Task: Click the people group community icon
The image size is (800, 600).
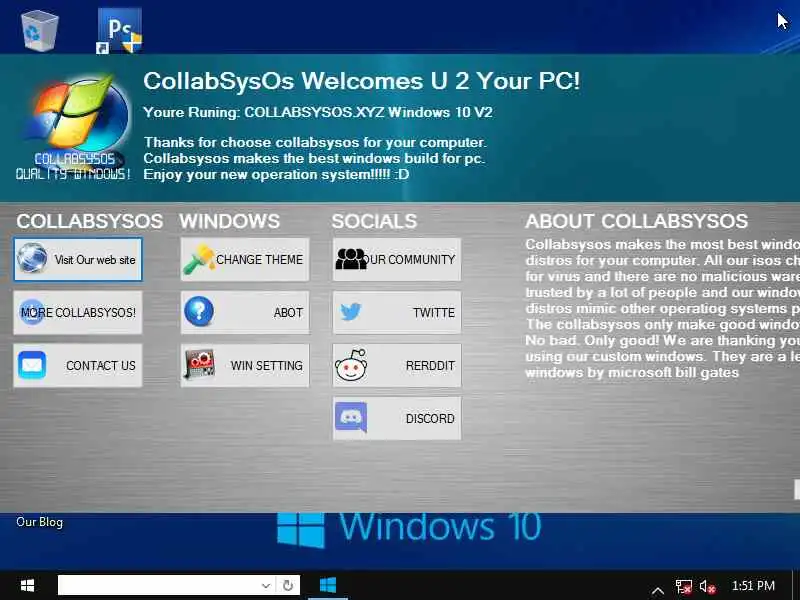Action: tap(351, 259)
